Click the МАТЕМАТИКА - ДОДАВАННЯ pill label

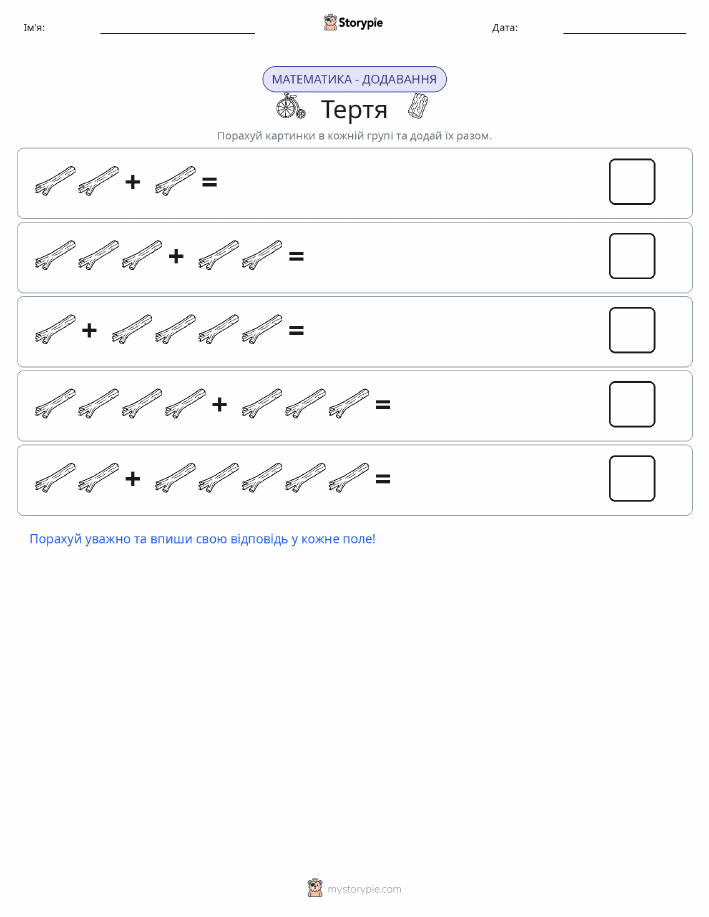[x=354, y=80]
